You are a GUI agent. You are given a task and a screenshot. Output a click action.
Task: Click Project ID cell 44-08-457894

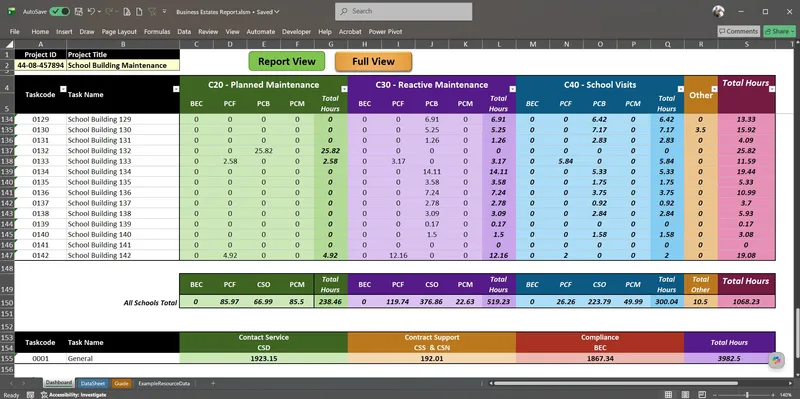pyautogui.click(x=40, y=65)
